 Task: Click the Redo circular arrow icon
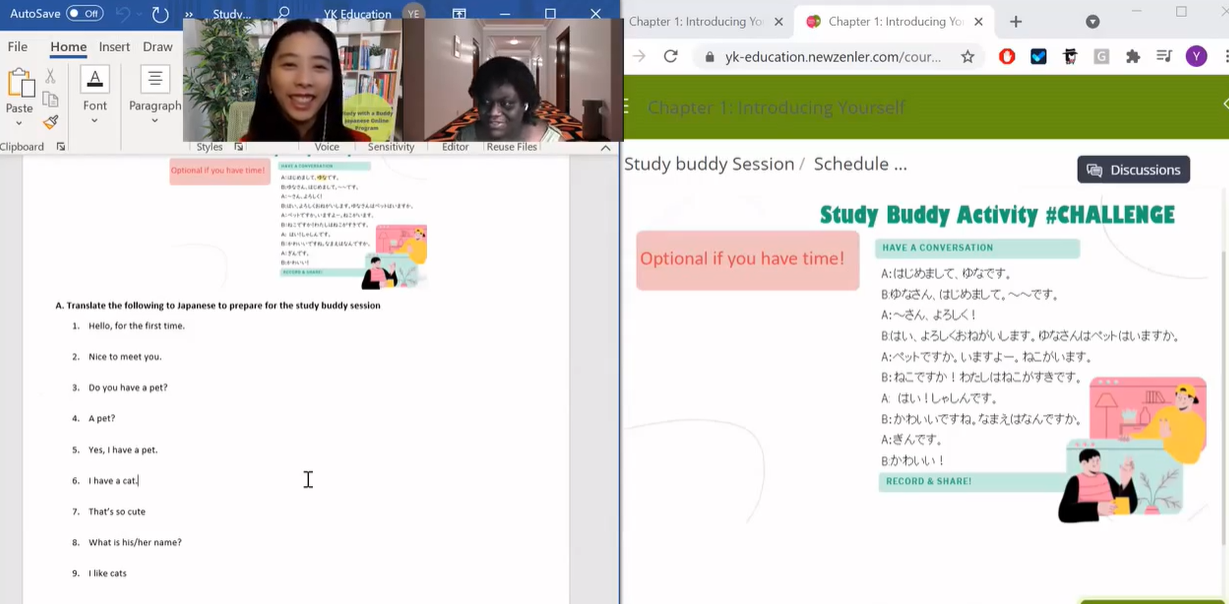160,14
